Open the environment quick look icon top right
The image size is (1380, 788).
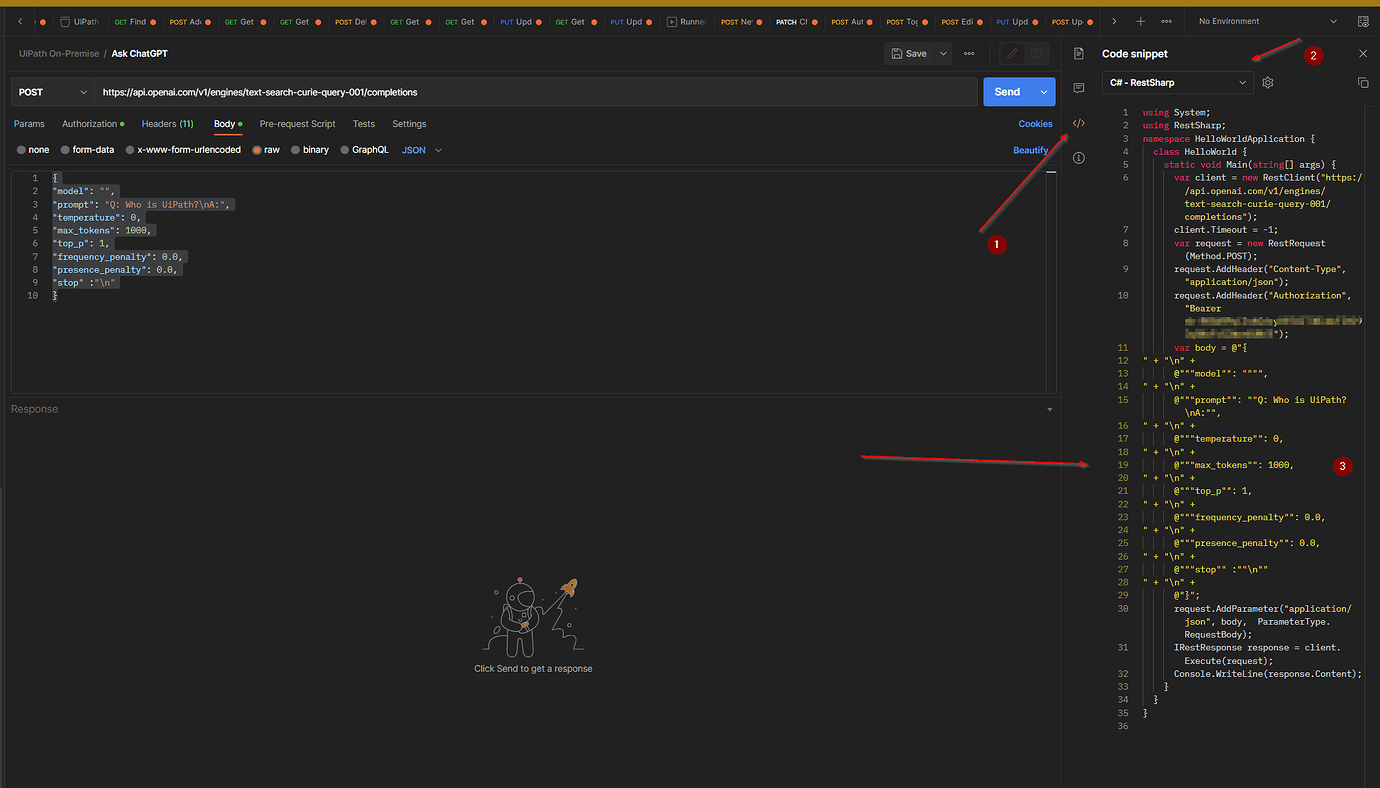pyautogui.click(x=1363, y=20)
